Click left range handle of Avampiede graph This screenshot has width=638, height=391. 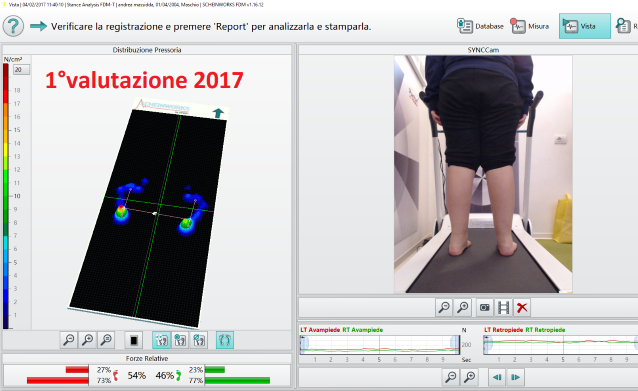(304, 344)
